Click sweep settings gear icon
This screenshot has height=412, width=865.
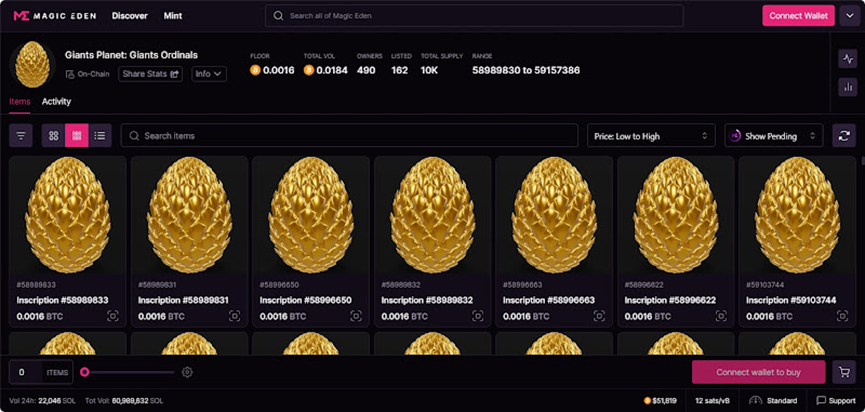pos(187,372)
